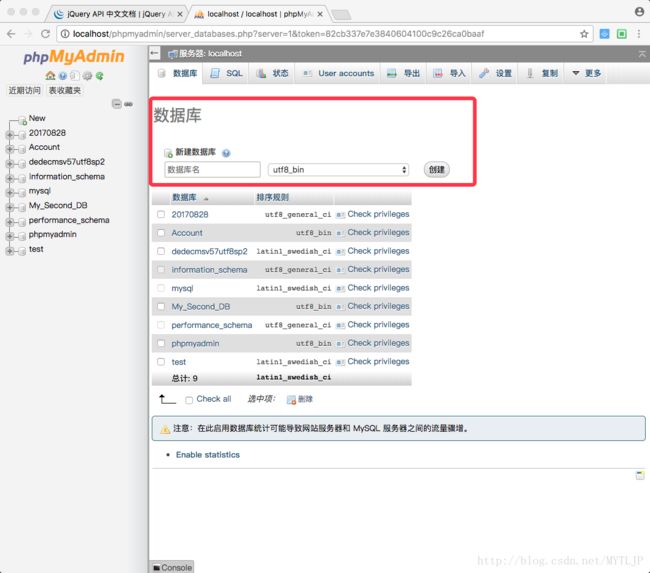Image resolution: width=650 pixels, height=573 pixels.
Task: Expand information_schema node in sidebar tree
Action: pyautogui.click(x=10, y=178)
